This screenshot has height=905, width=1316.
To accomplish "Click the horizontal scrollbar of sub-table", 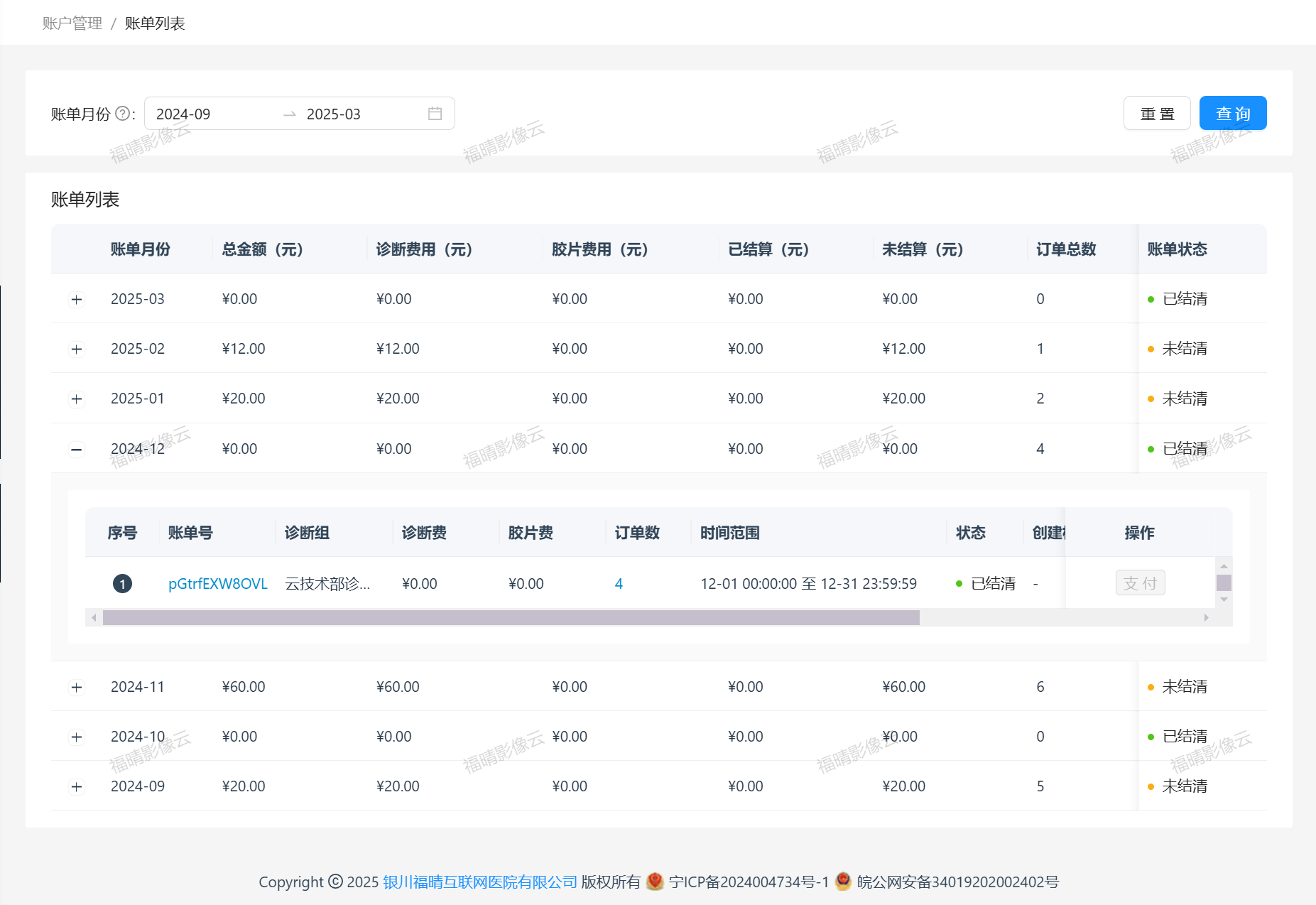I will point(511,617).
